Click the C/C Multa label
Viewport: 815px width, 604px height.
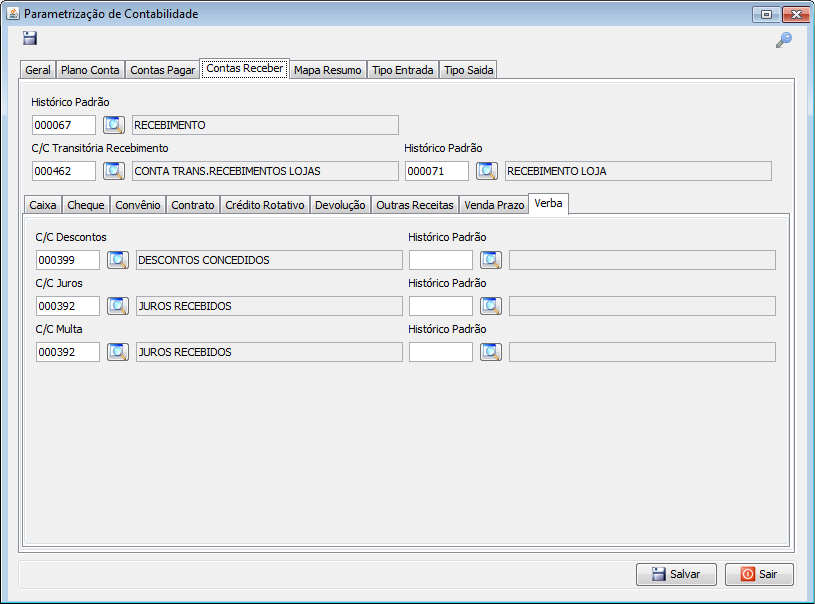(59, 329)
